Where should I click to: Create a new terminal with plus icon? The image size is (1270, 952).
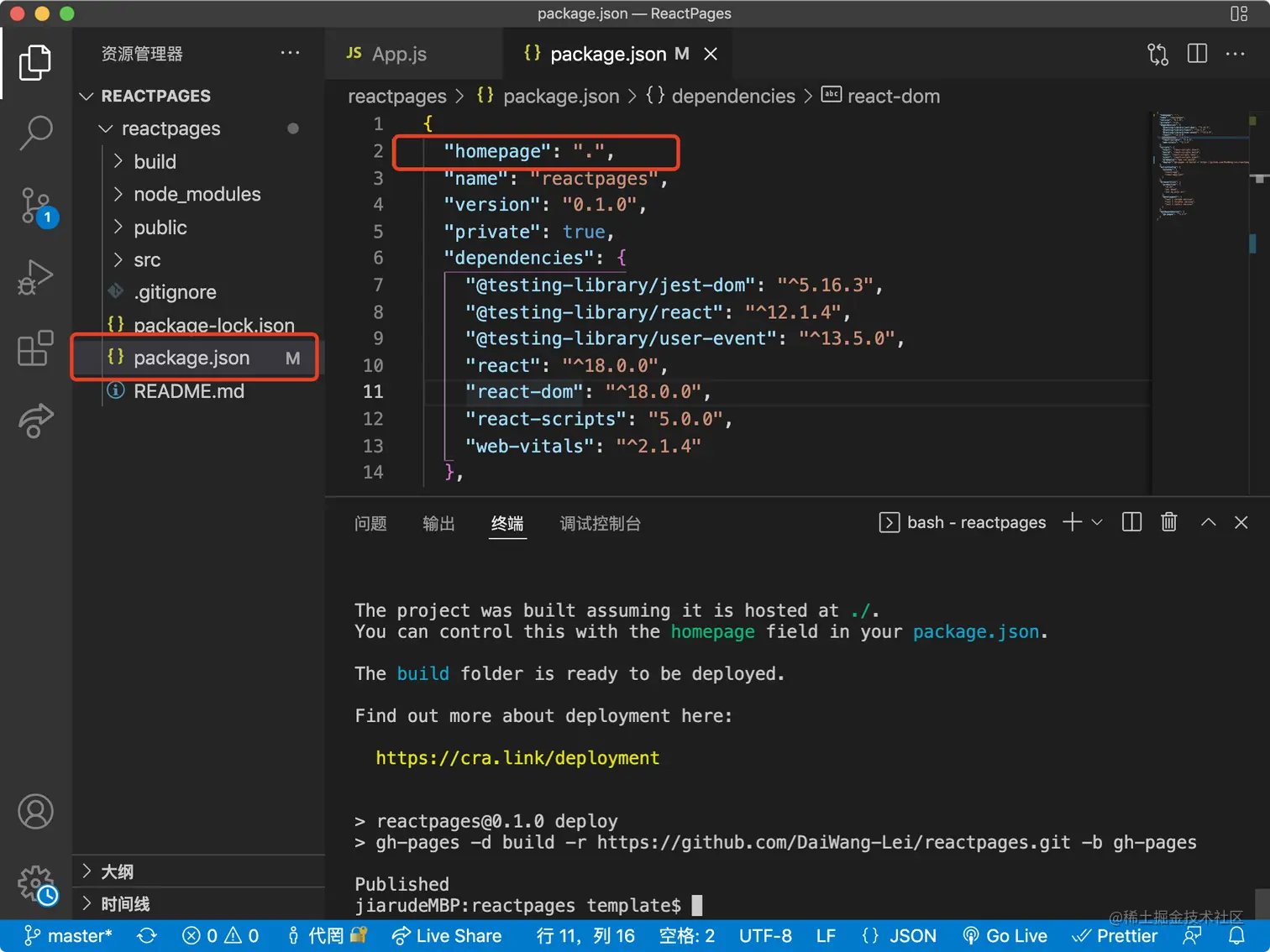coord(1072,522)
